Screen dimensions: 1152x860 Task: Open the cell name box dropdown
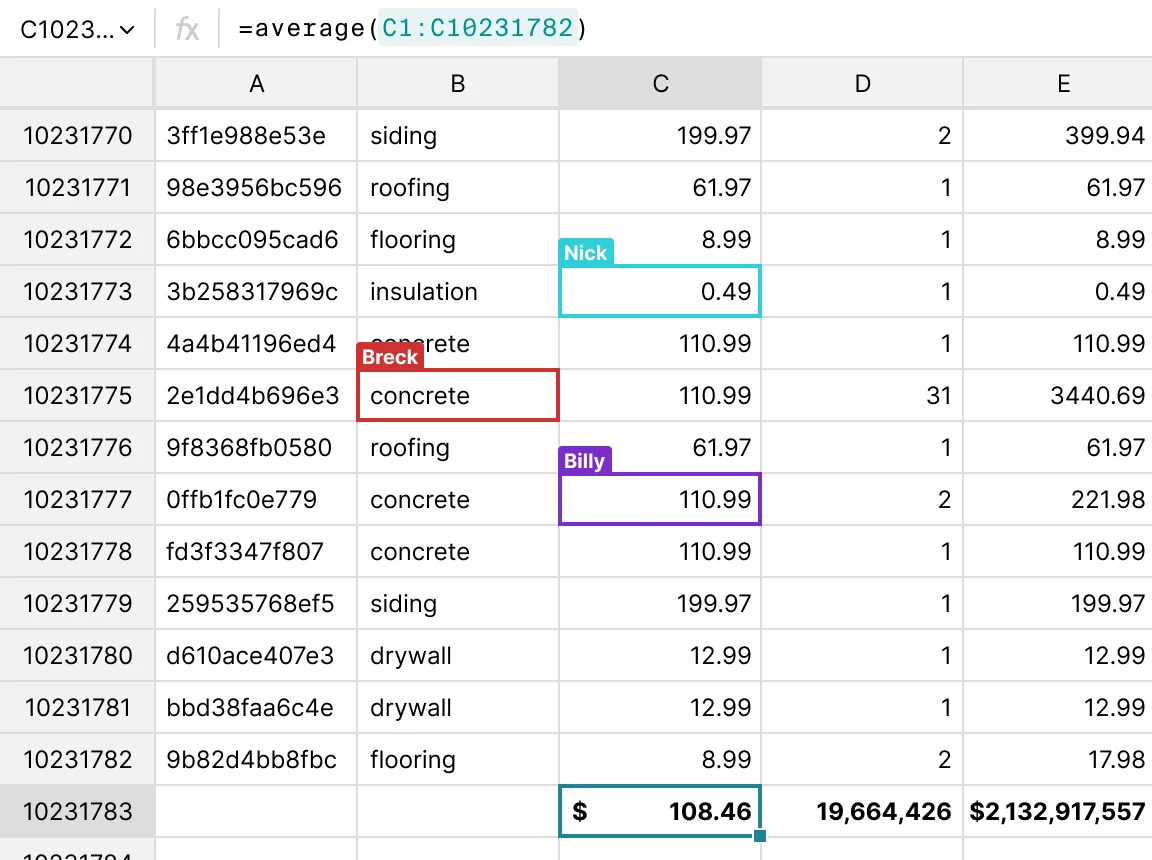pos(78,30)
